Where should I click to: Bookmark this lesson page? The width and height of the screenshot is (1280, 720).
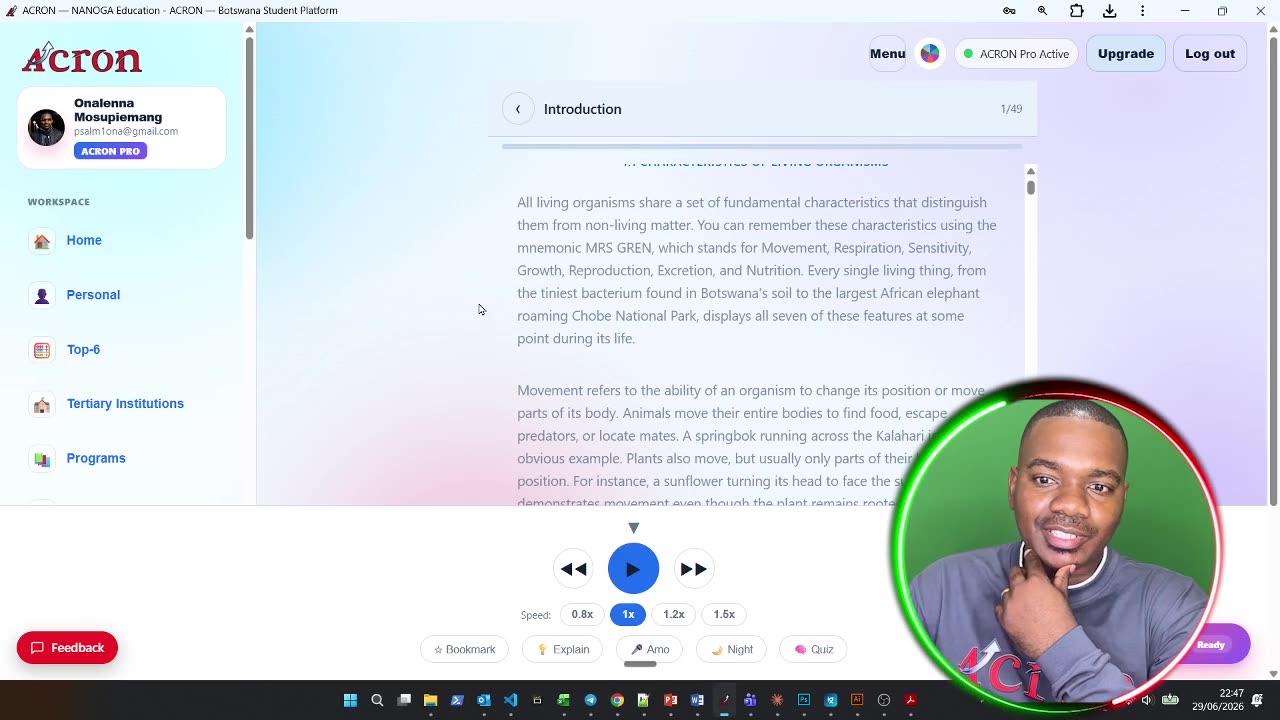[464, 649]
